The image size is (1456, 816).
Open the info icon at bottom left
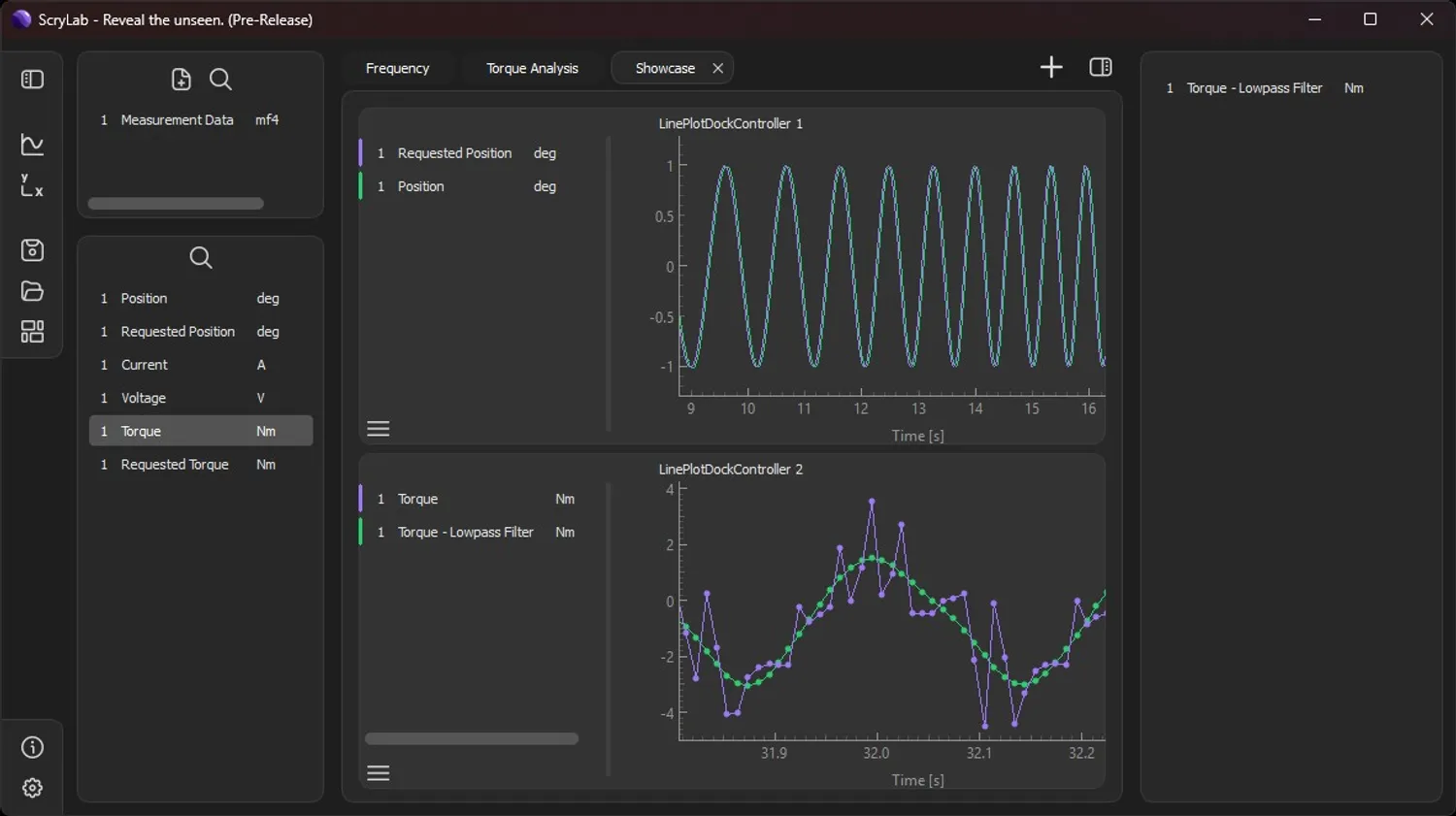(32, 747)
